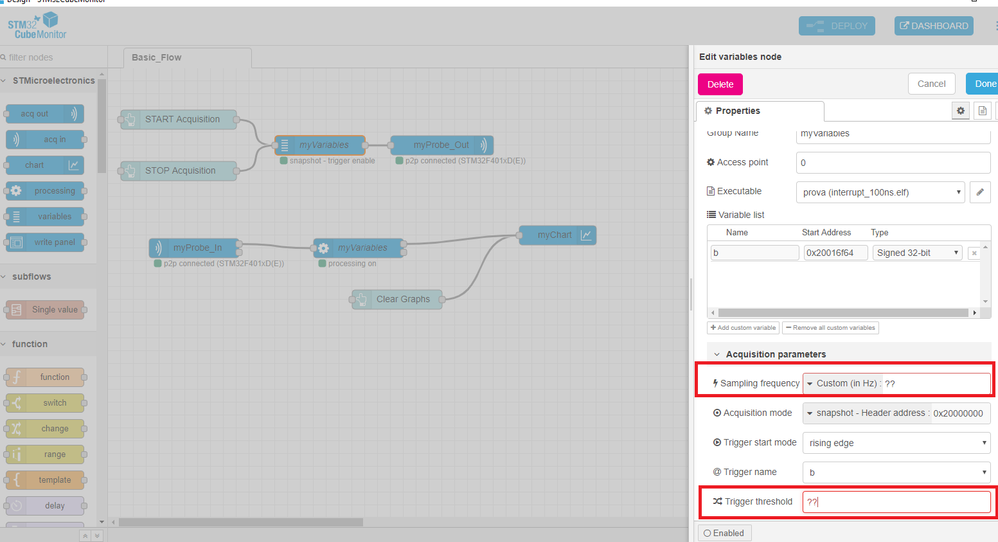Select the write panel palette node
Screen dimensions: 998x542
(x=45, y=242)
